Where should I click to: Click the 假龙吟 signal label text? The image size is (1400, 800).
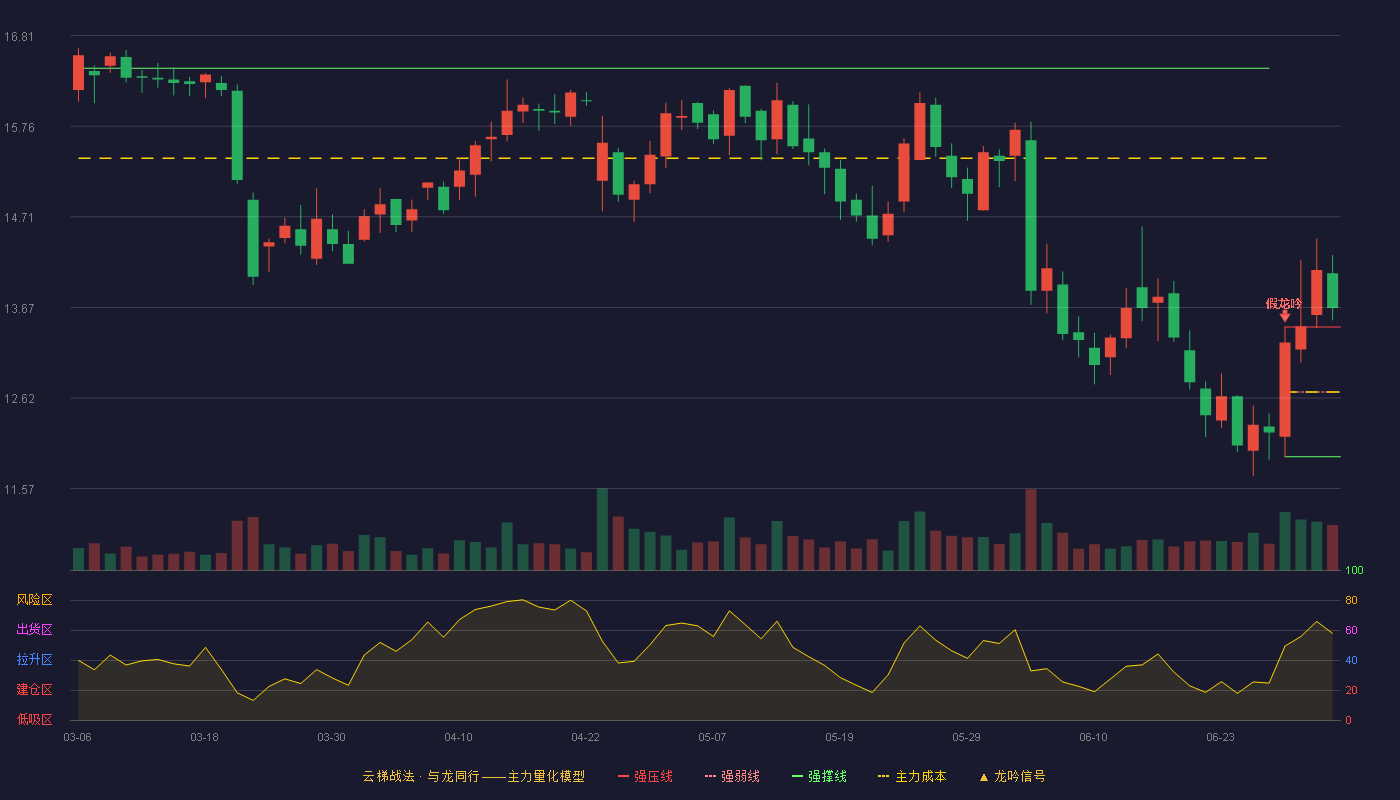tap(1284, 303)
